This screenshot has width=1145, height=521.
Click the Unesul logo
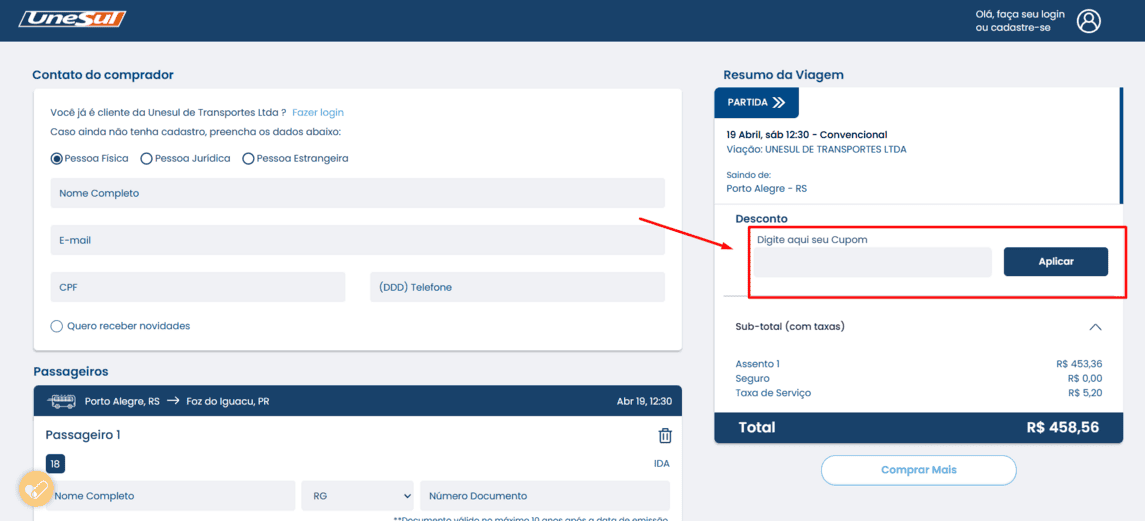point(72,19)
